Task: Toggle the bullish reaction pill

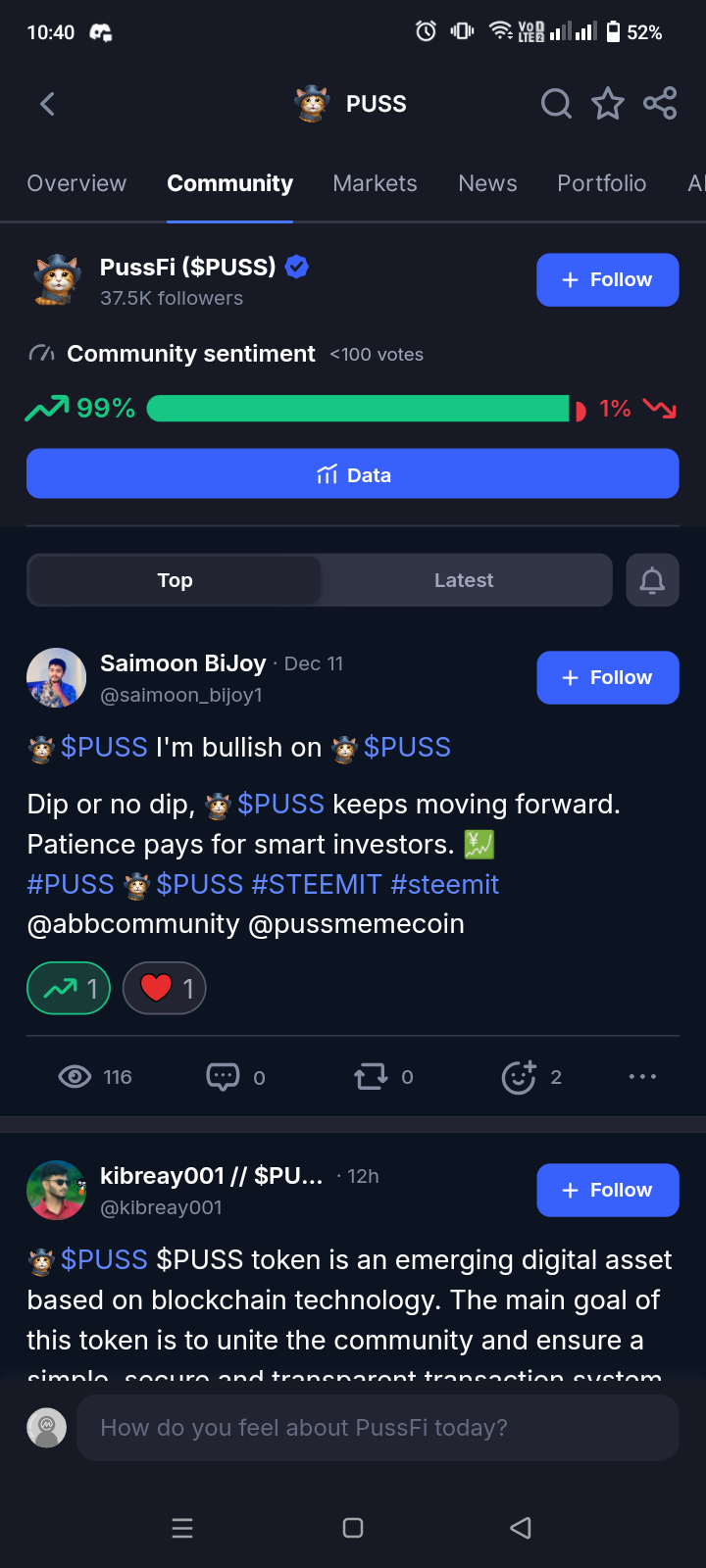Action: click(69, 989)
